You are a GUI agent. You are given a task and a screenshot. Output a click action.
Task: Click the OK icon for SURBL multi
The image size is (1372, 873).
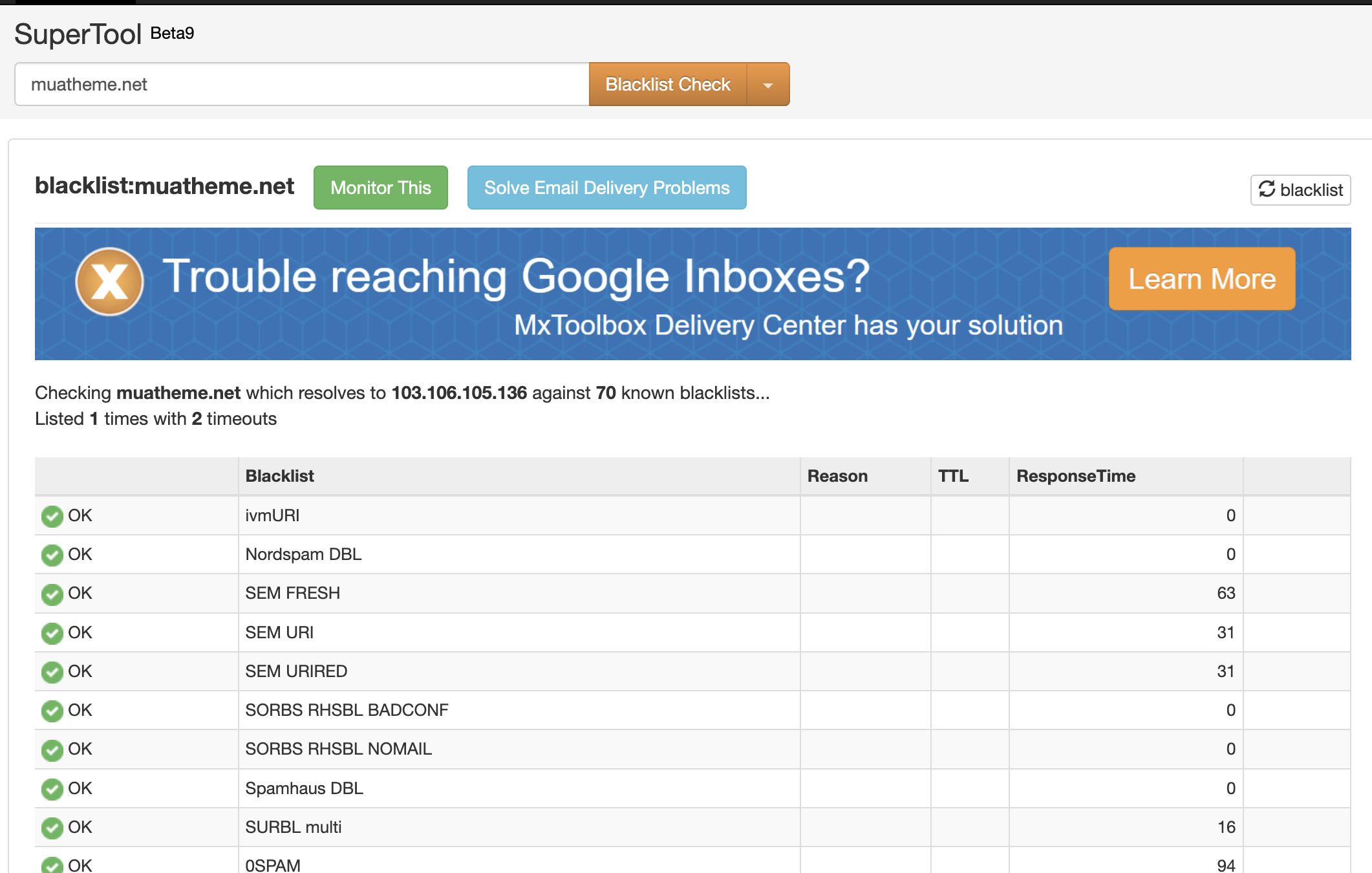click(52, 828)
